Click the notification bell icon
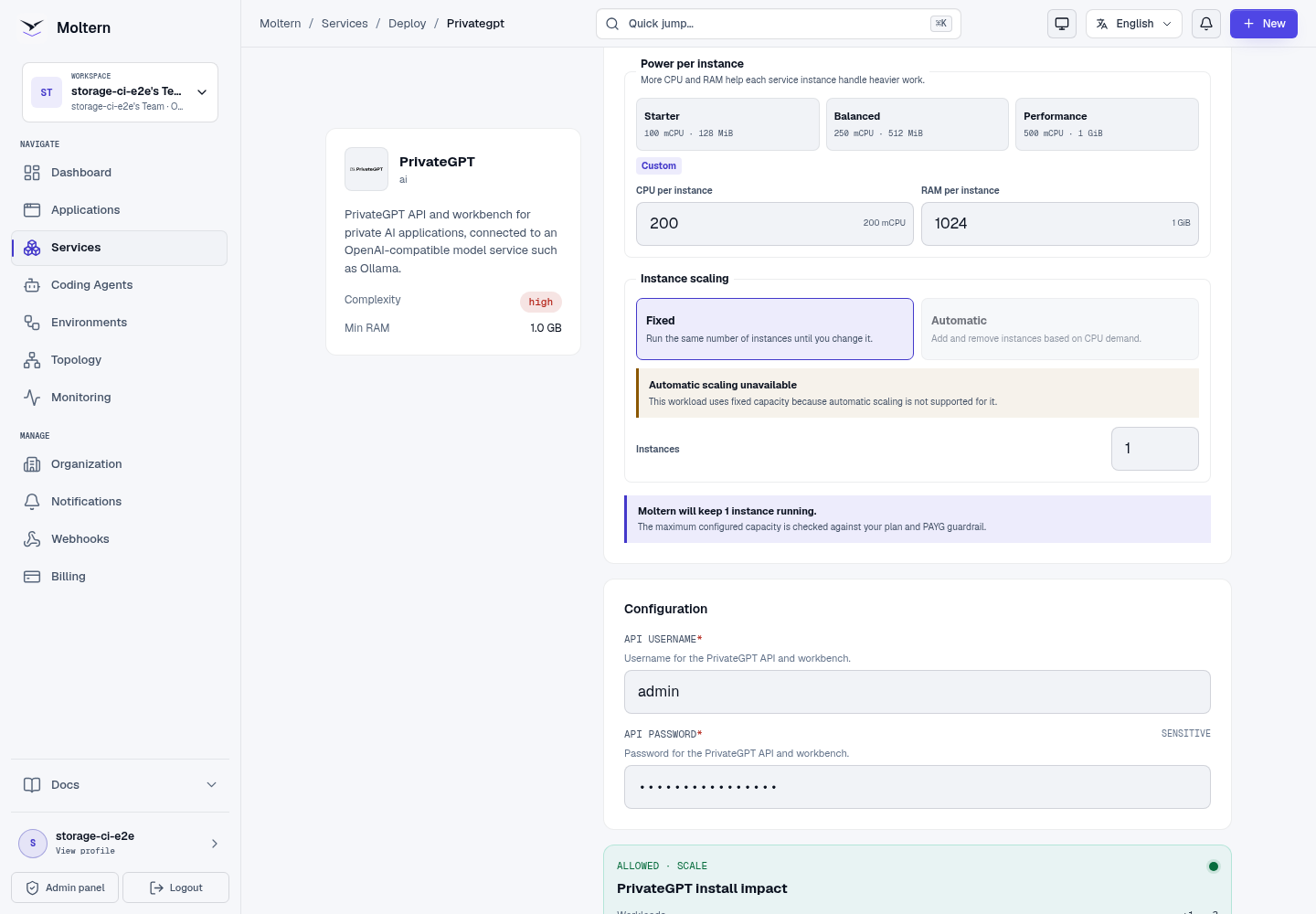 click(1206, 24)
